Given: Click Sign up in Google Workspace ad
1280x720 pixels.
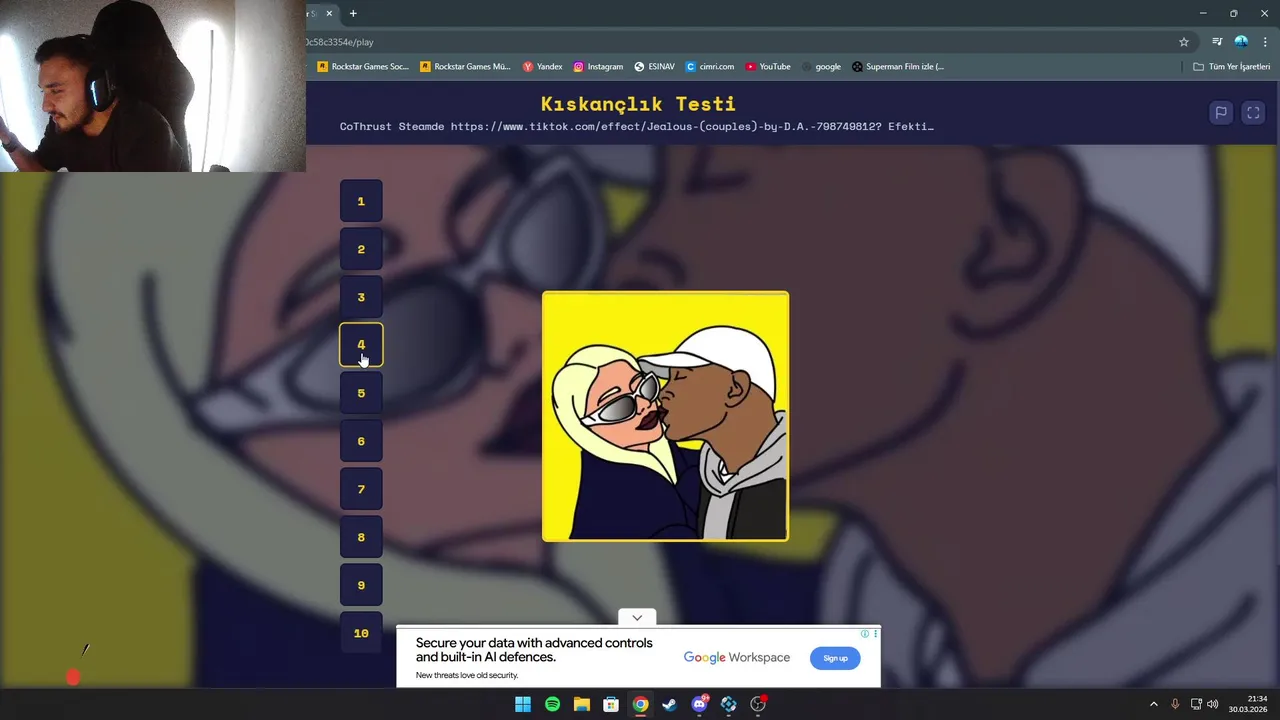Looking at the screenshot, I should coord(835,658).
